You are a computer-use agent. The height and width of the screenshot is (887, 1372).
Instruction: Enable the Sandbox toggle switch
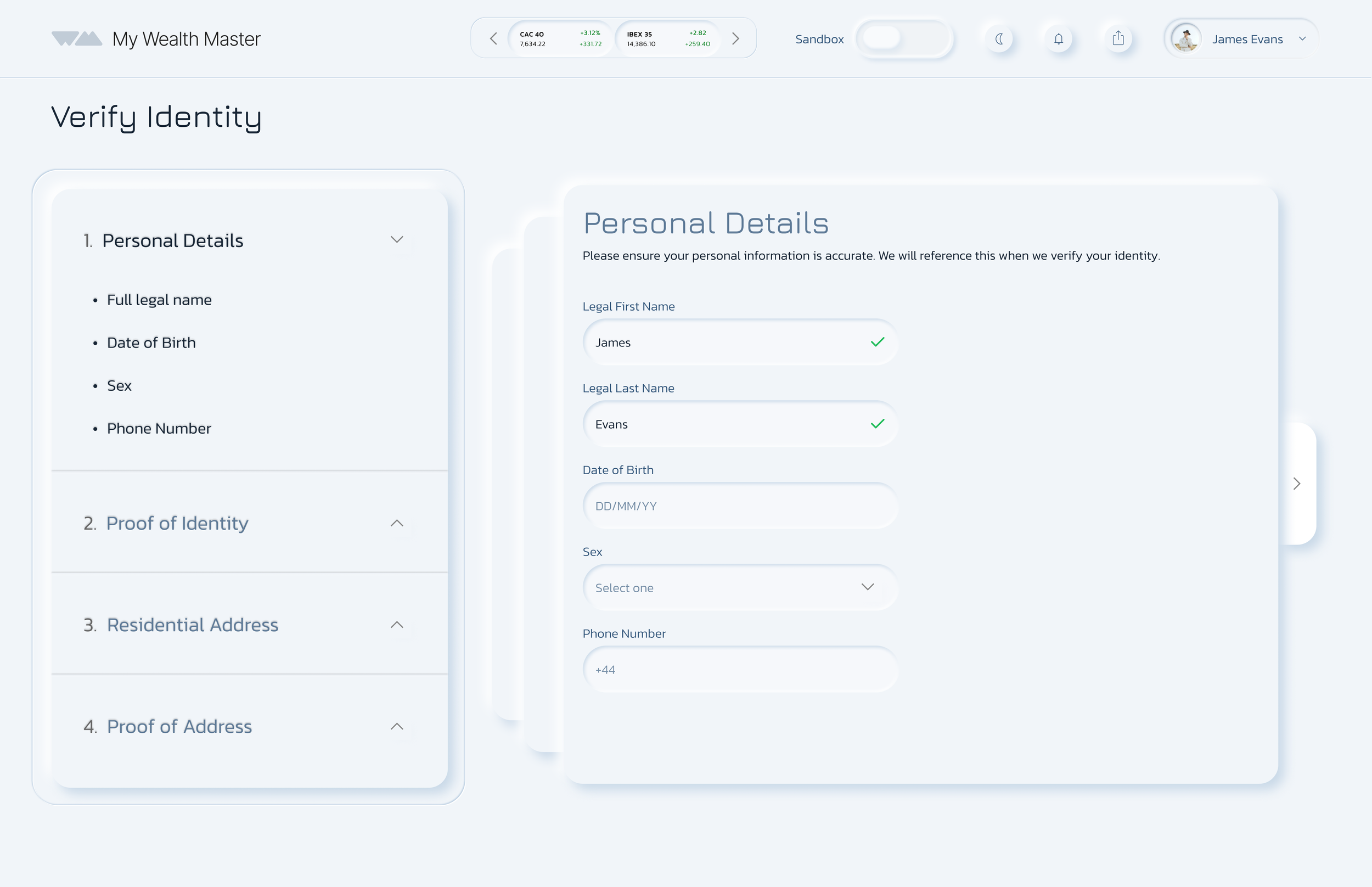coord(903,38)
